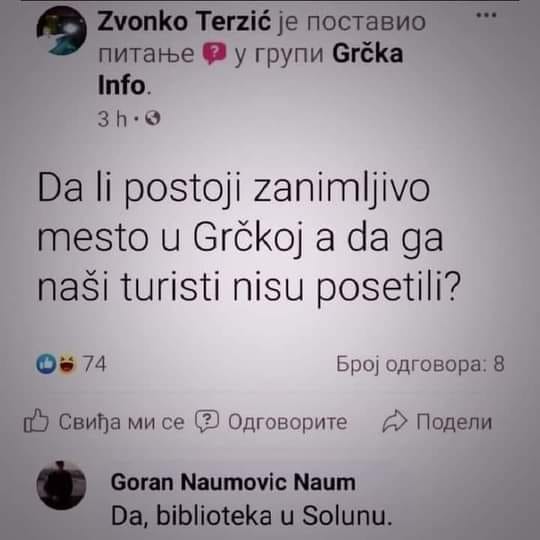Open the Grčka Info group

point(250,69)
